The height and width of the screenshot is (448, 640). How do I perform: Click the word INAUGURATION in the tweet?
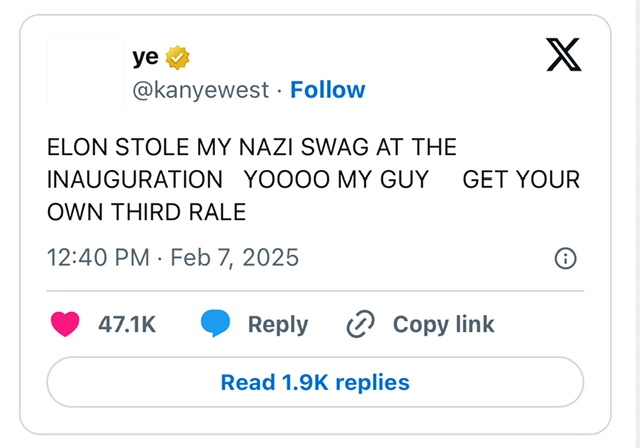[135, 180]
